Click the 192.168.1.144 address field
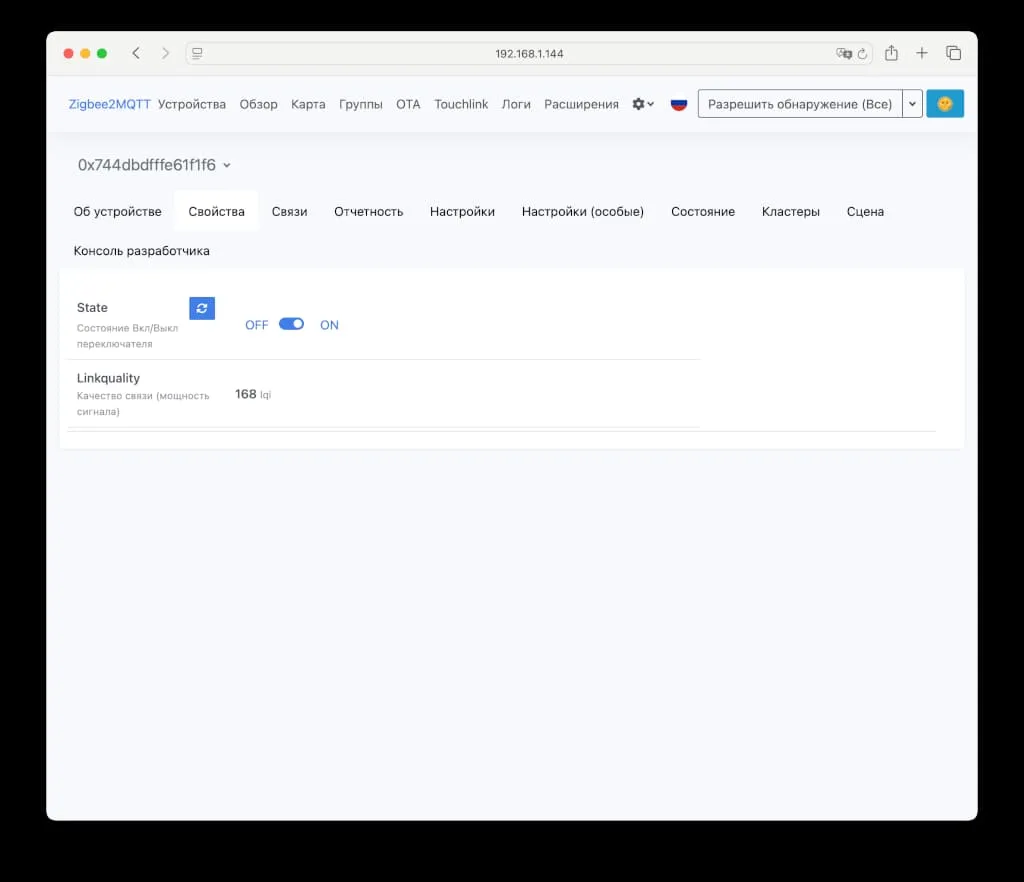 pyautogui.click(x=529, y=54)
